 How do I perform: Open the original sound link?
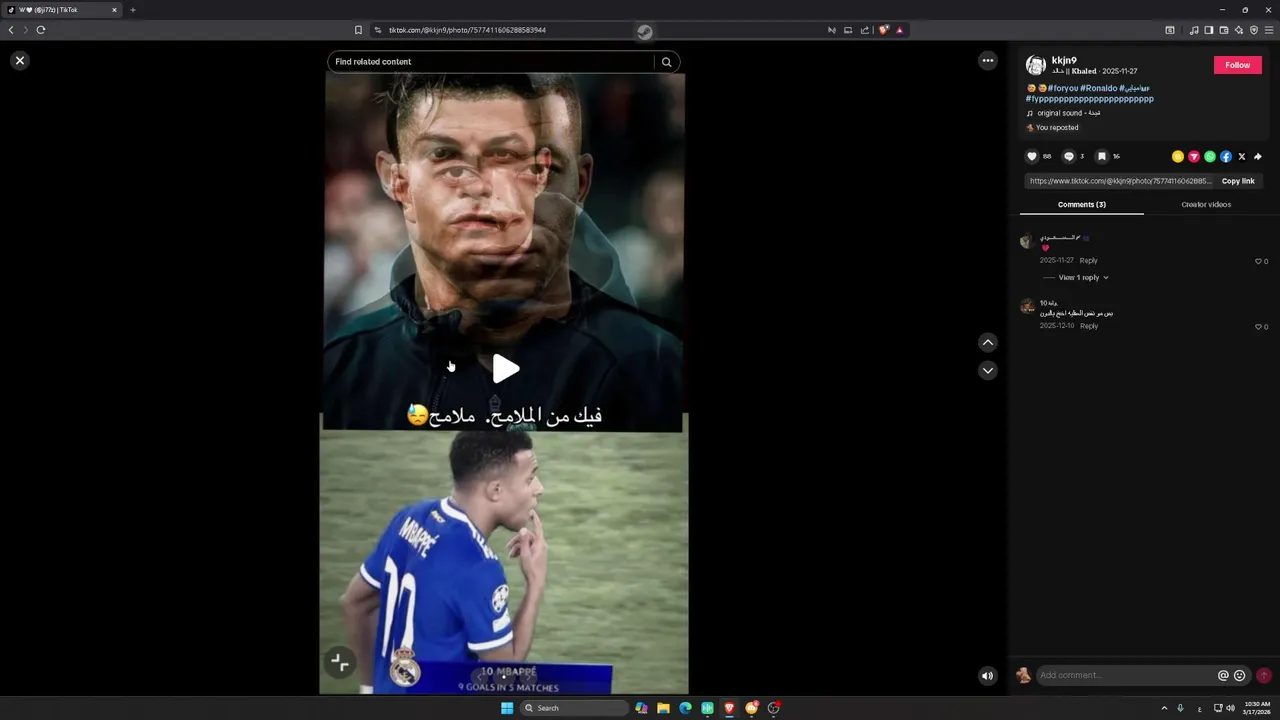click(1068, 113)
